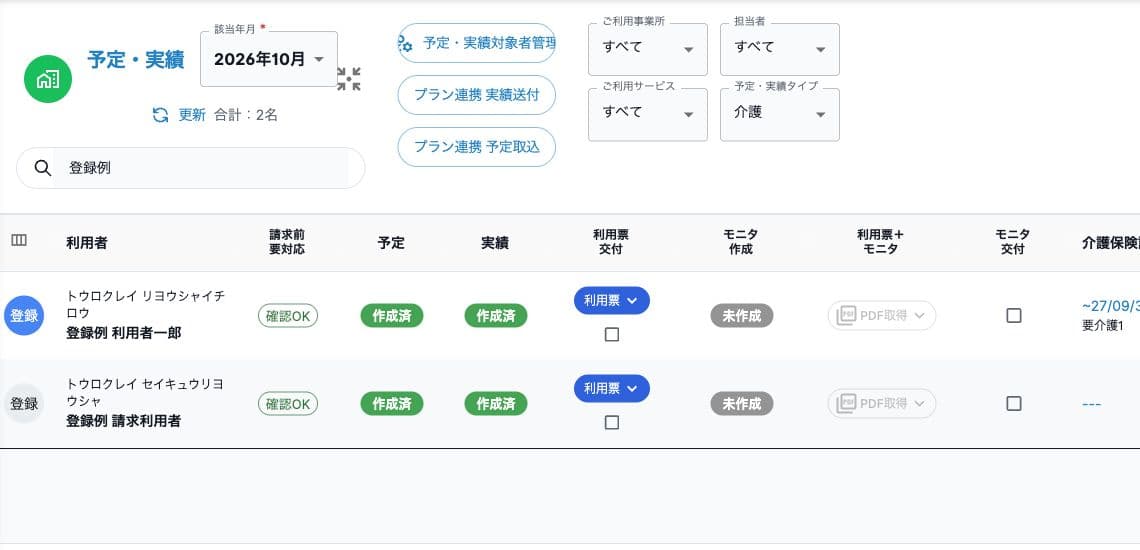Click the 合計:2名 count text
1140x550 pixels.
(246, 115)
